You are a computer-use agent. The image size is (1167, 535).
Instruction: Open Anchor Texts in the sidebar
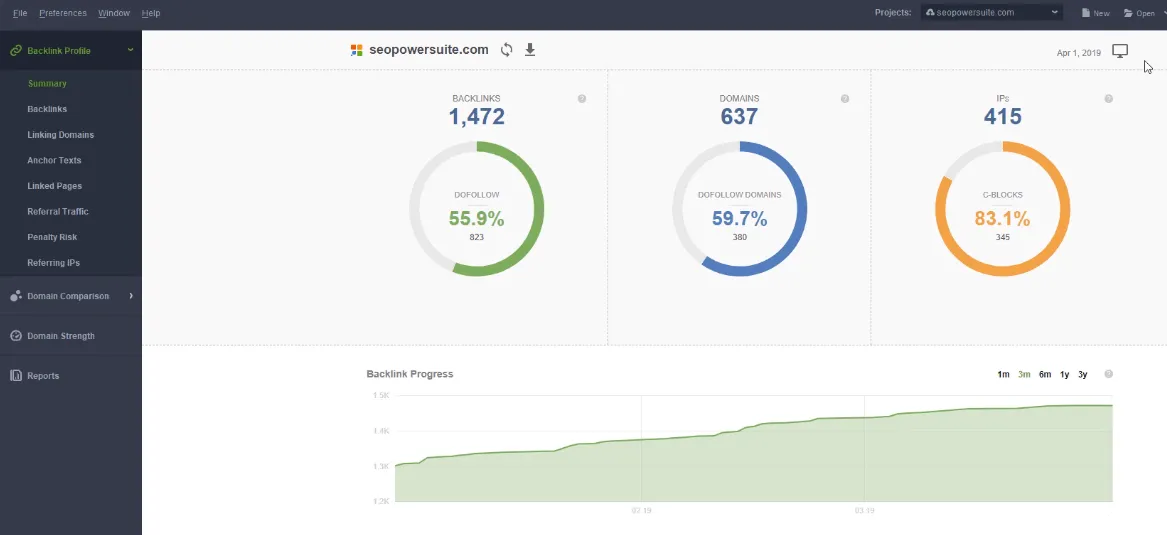[54, 160]
